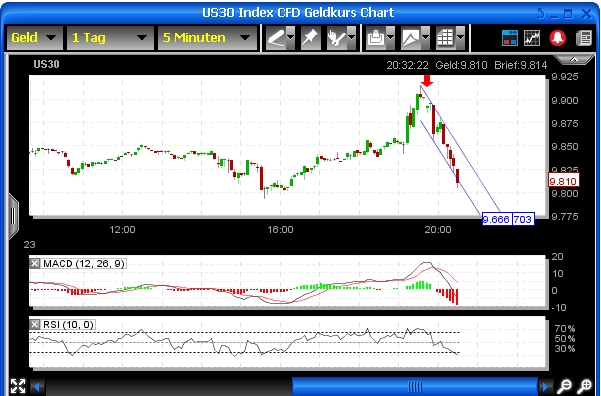
Task: Click the 9.925 price axis label
Action: (x=565, y=77)
